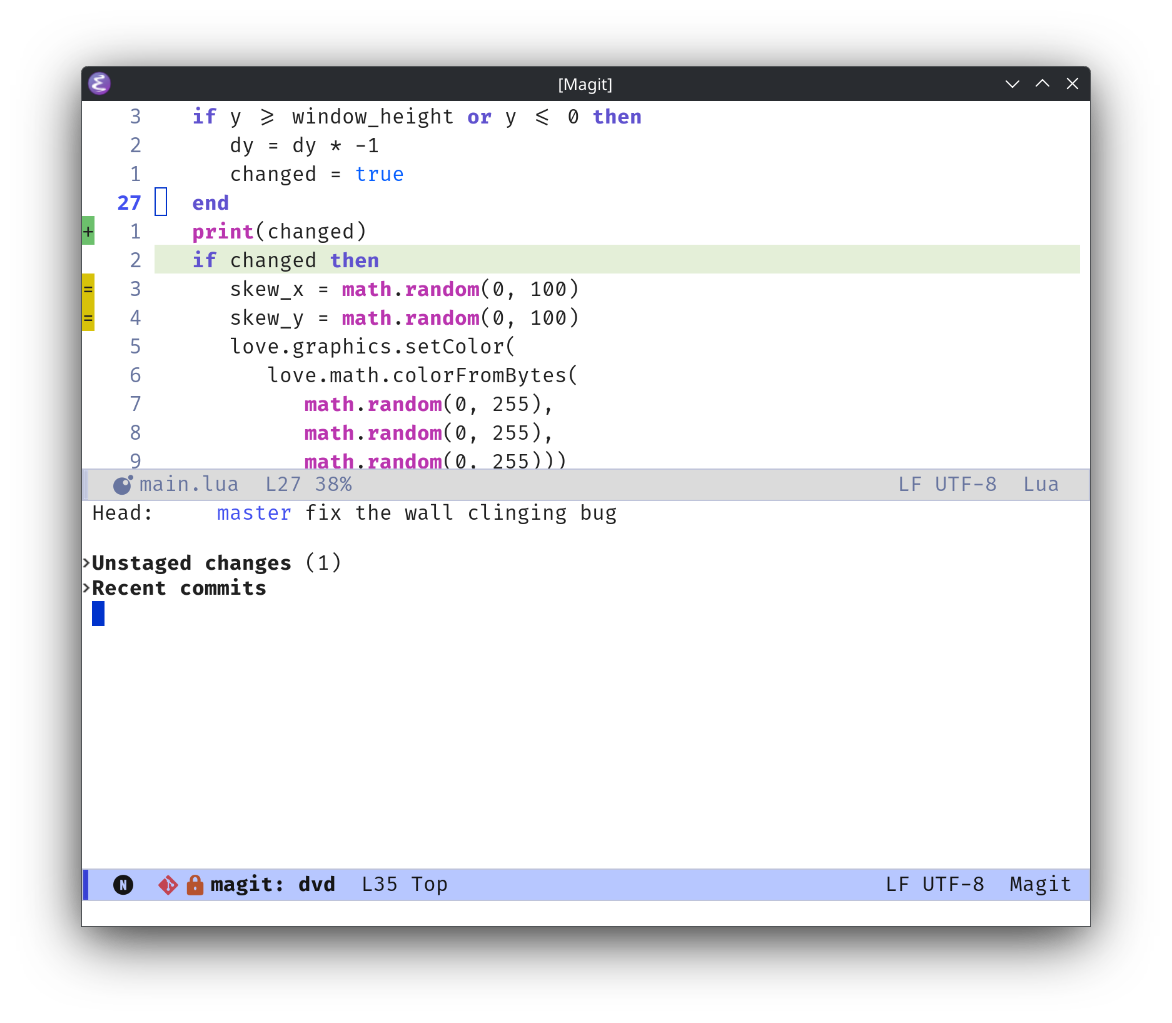The image size is (1172, 1023).
Task: Click the Emacs logo in title bar
Action: click(x=99, y=84)
